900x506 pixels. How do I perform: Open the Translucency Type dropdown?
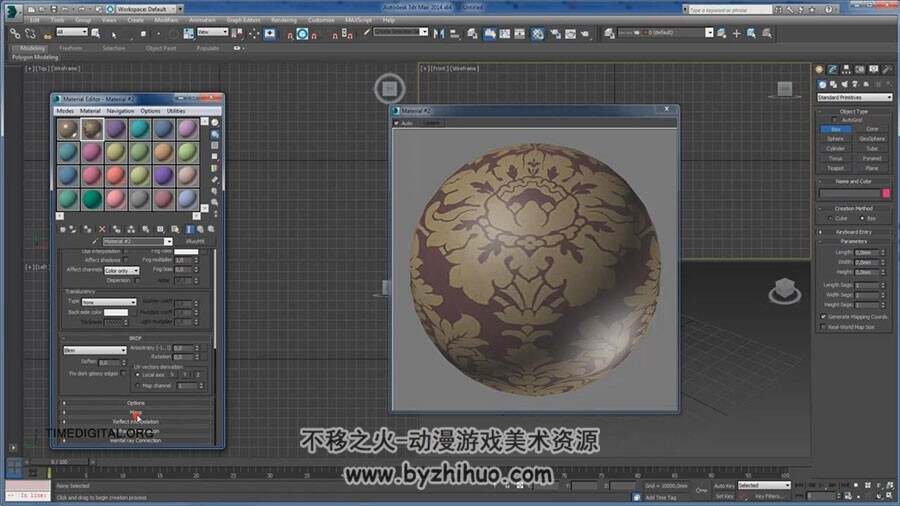(x=109, y=302)
